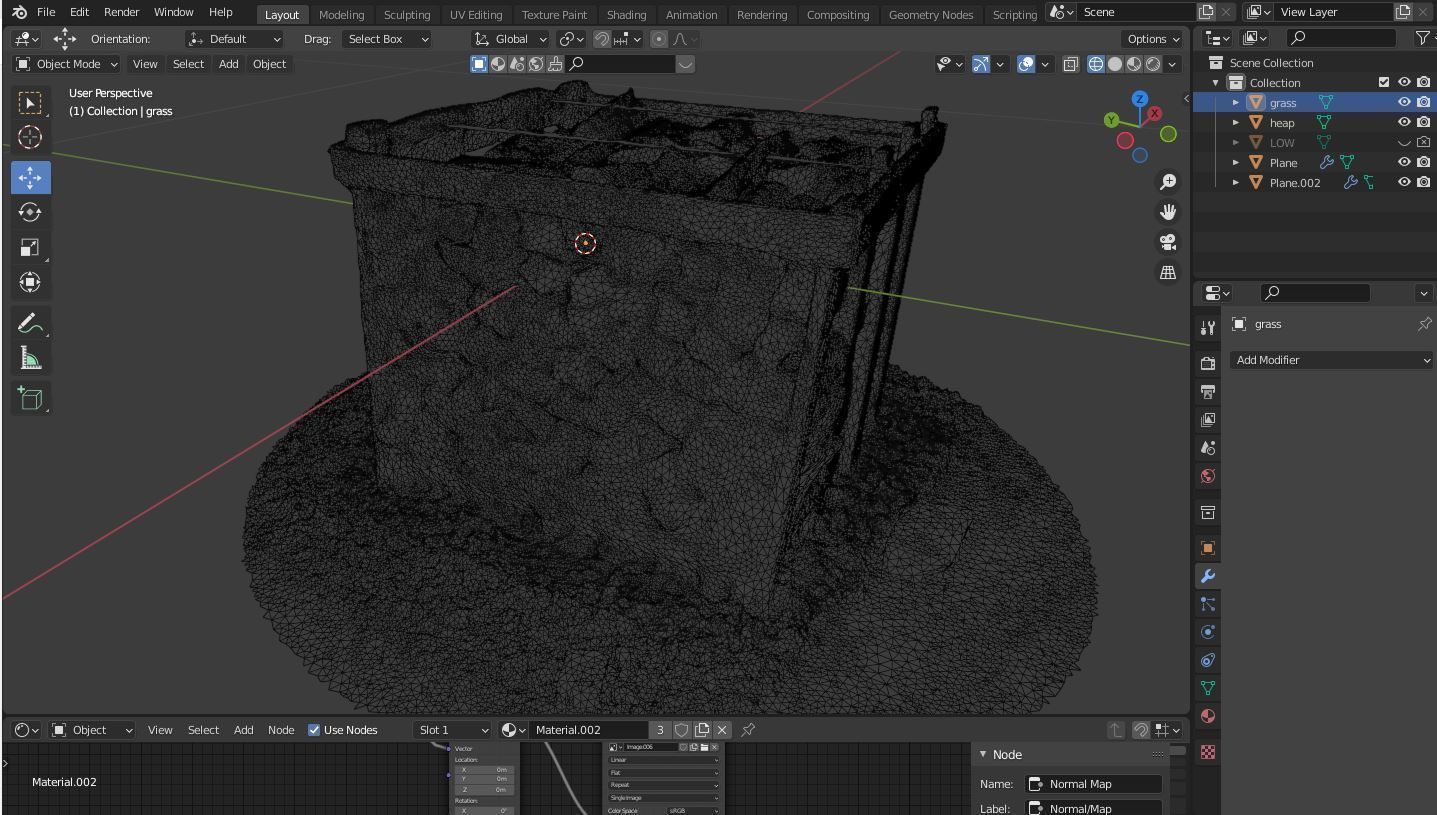Choose the Select Box tool icon

pyautogui.click(x=30, y=102)
